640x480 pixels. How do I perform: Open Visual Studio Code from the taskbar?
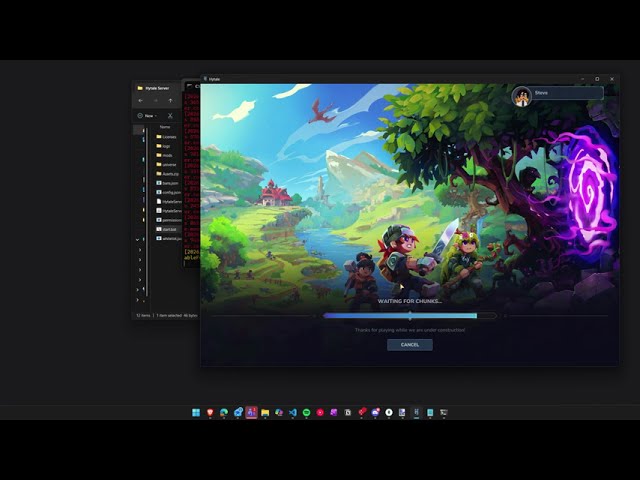click(x=293, y=413)
